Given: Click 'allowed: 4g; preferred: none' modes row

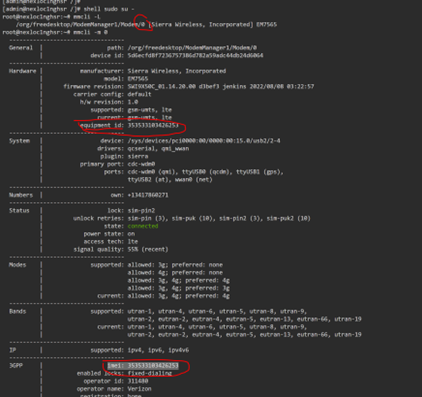Looking at the screenshot, I should point(175,273).
